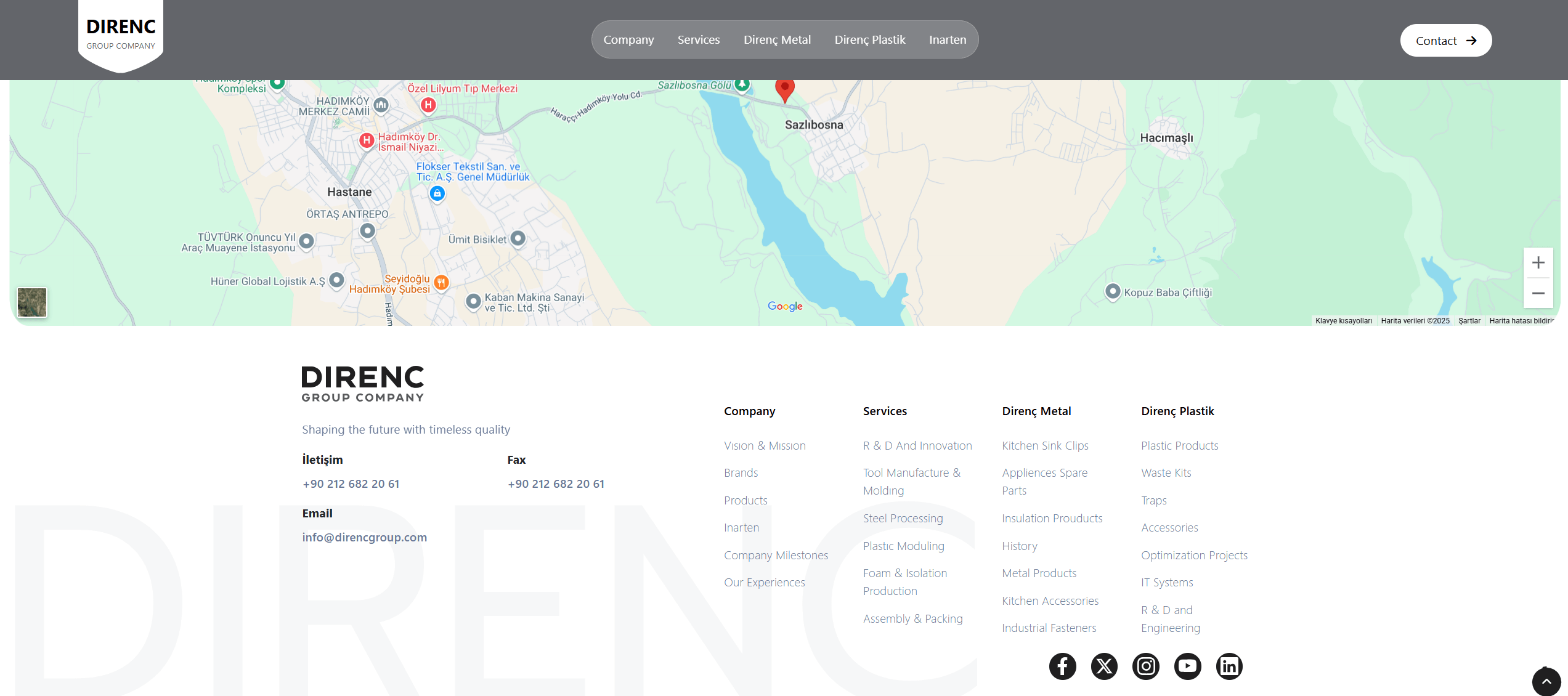Click the Hadımköy Dr. İsmail Niyazi hospital marker
The width and height of the screenshot is (1568, 696).
(367, 140)
